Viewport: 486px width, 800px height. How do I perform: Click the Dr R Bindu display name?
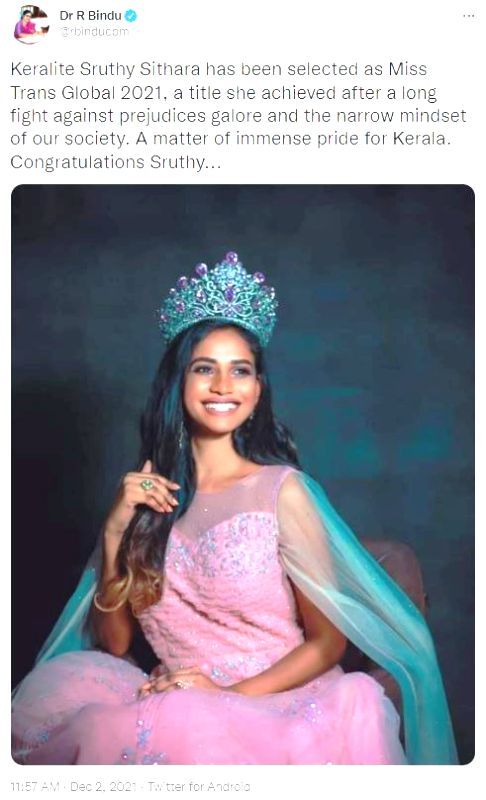coord(90,16)
